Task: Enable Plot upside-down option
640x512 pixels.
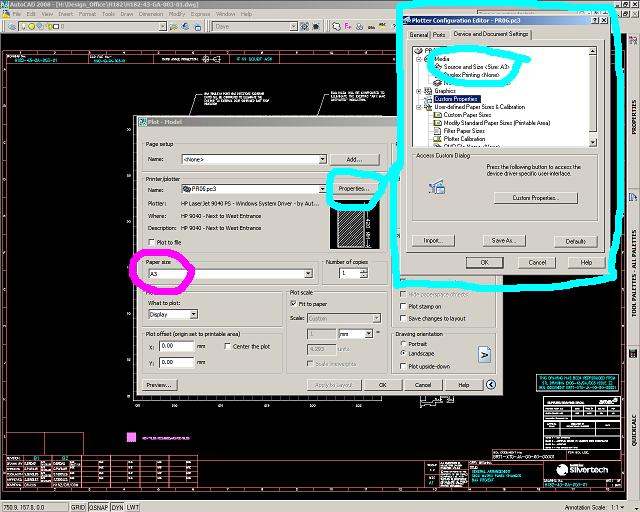Action: tap(403, 366)
